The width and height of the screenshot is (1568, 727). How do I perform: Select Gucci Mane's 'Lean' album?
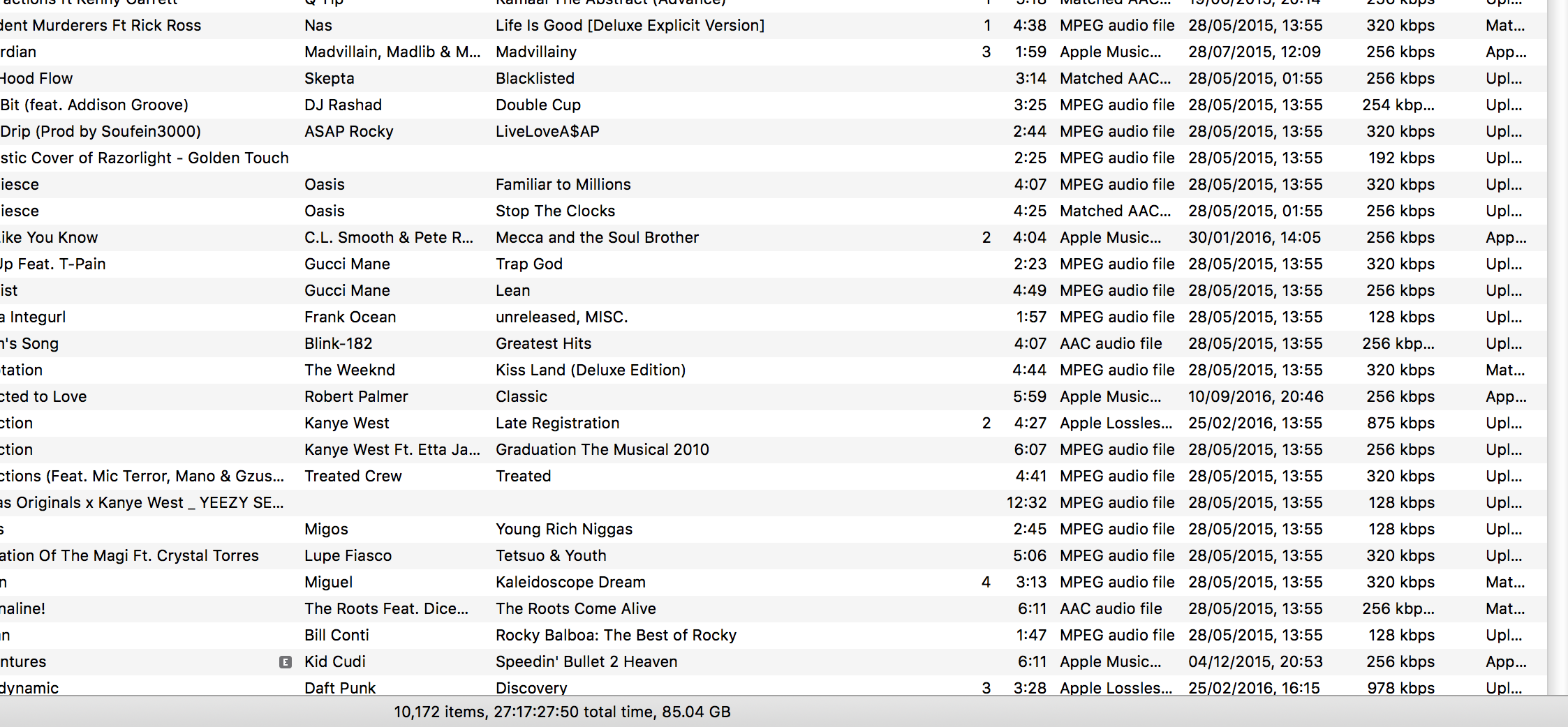[513, 291]
